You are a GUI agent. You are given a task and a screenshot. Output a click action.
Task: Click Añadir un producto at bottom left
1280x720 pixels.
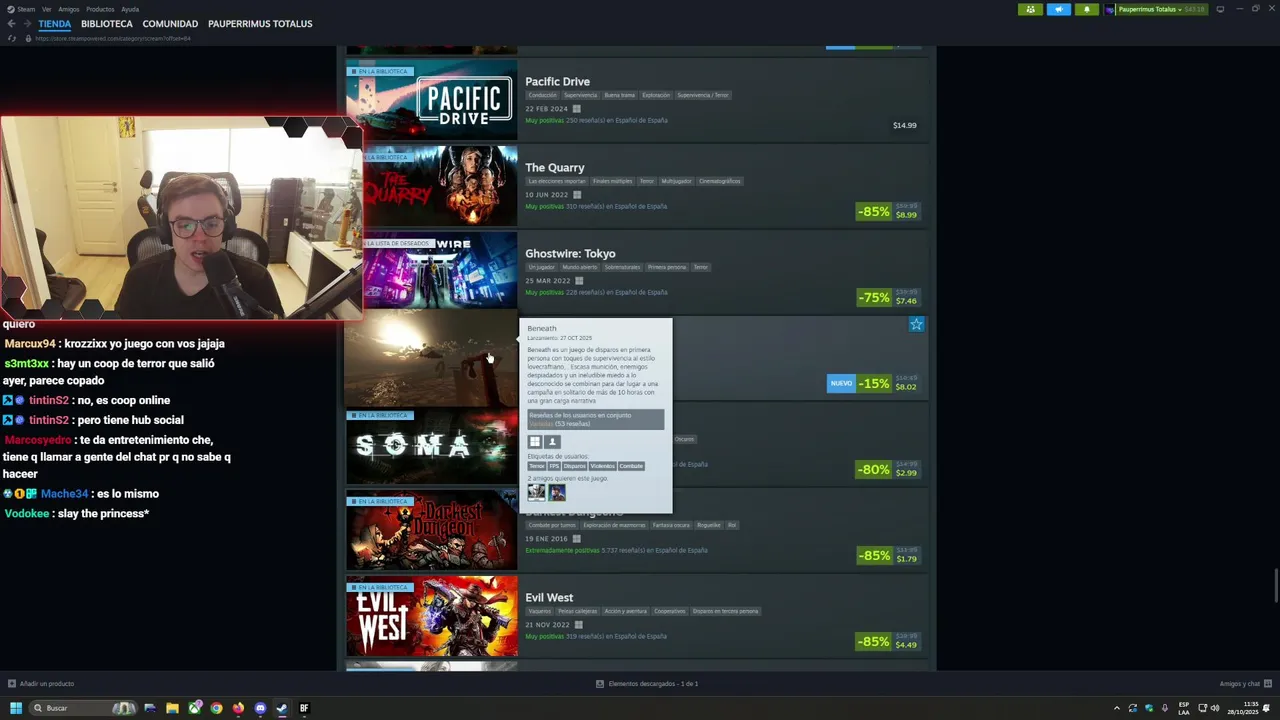(x=41, y=684)
